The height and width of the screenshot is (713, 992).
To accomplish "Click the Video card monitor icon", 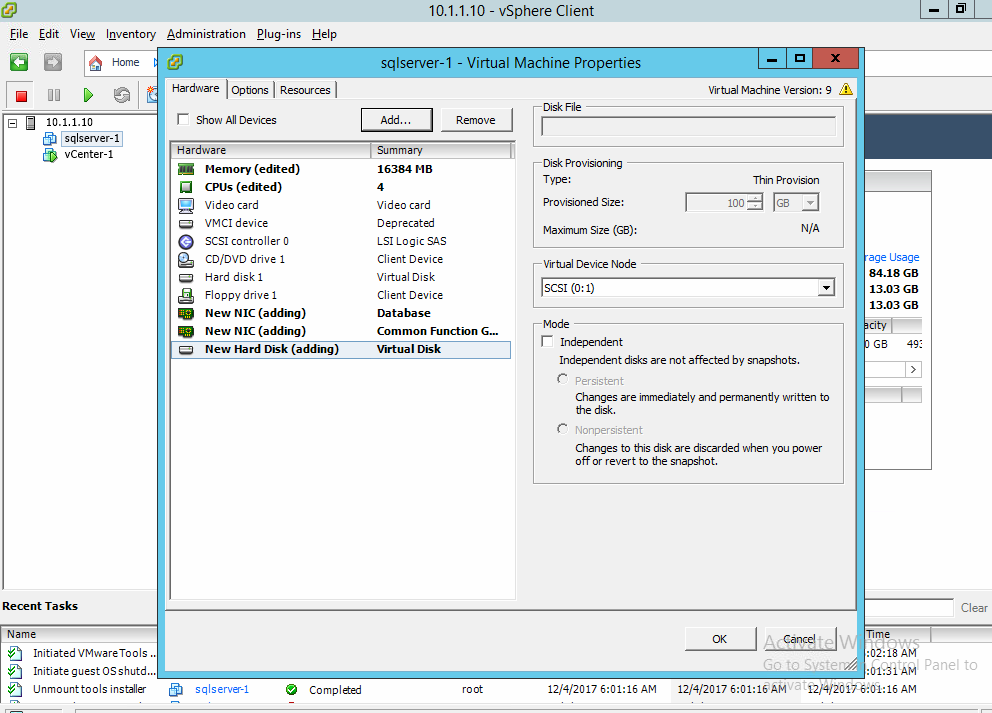I will [186, 205].
